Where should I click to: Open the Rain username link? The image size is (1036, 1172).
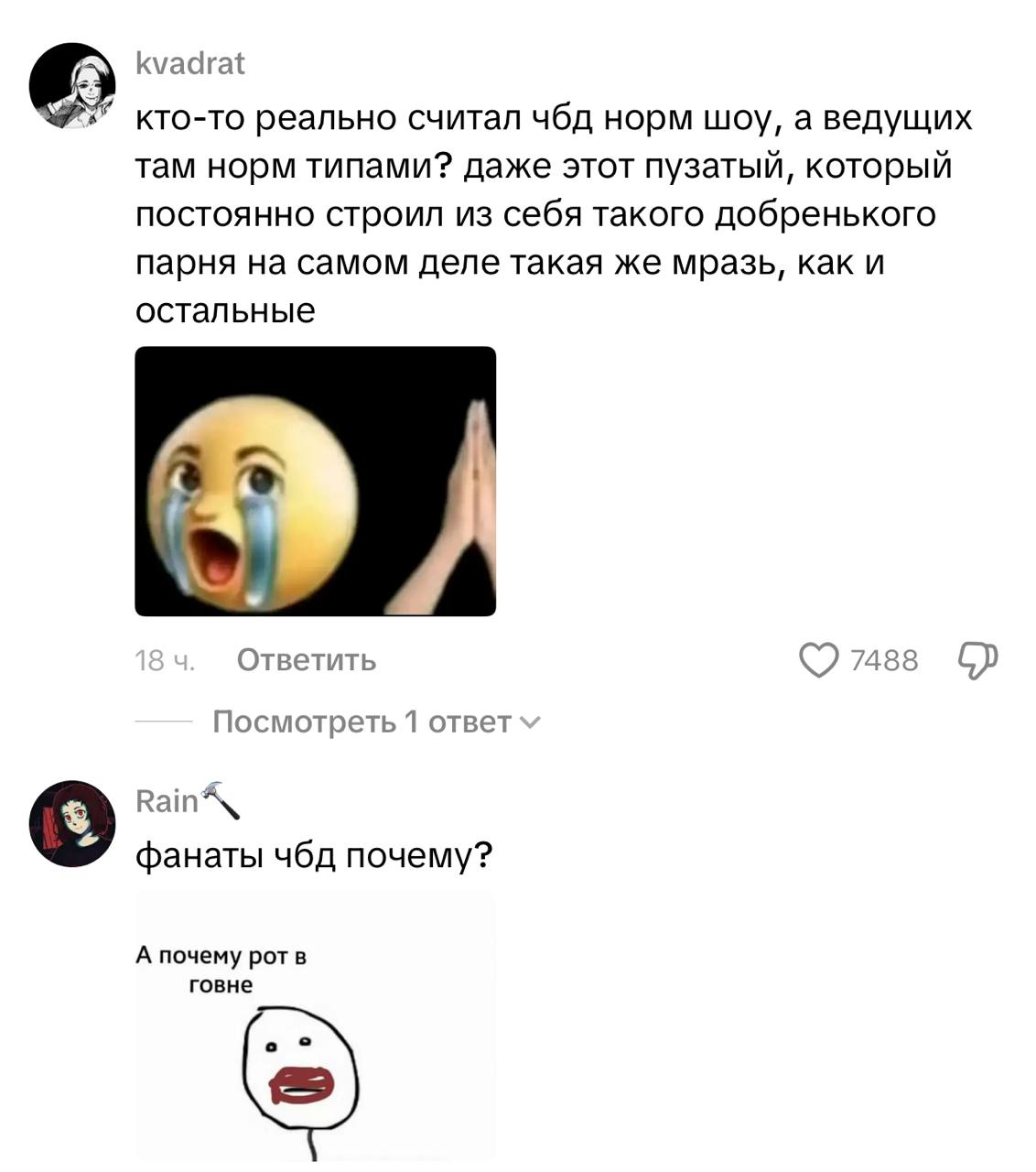(x=167, y=801)
